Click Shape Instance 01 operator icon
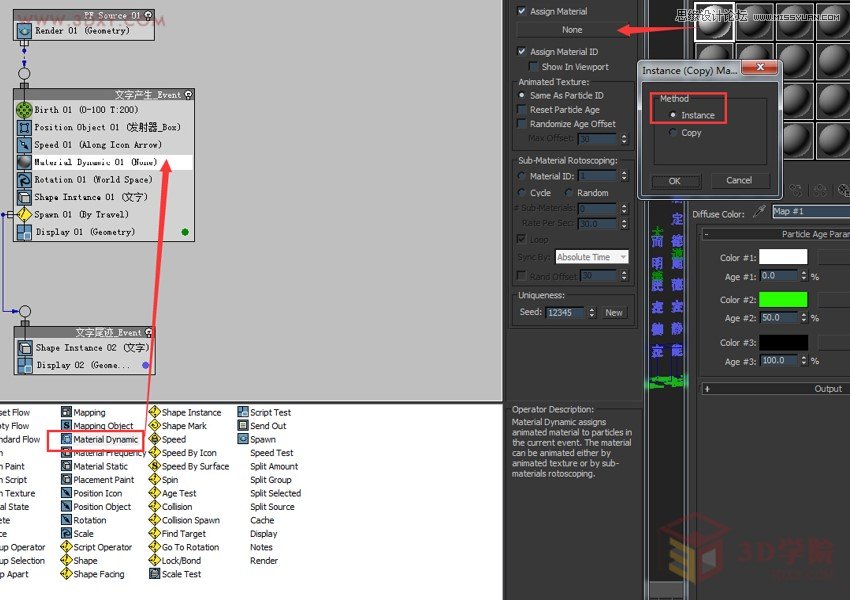850x600 pixels. coord(24,197)
